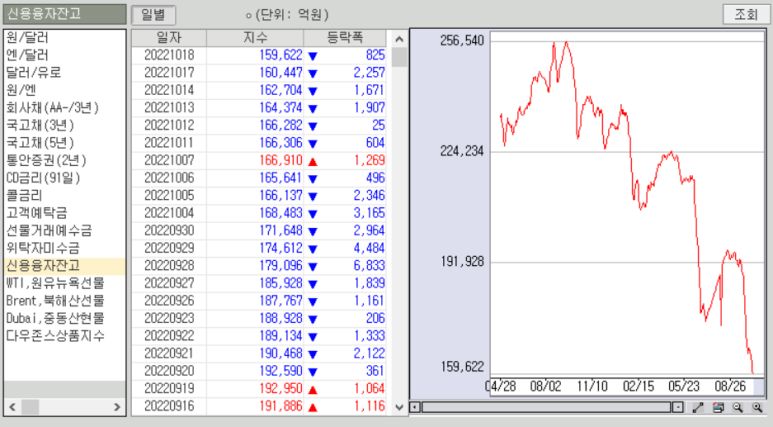The image size is (773, 427).
Task: Click the chart scrollbar left arrow
Action: click(x=416, y=407)
